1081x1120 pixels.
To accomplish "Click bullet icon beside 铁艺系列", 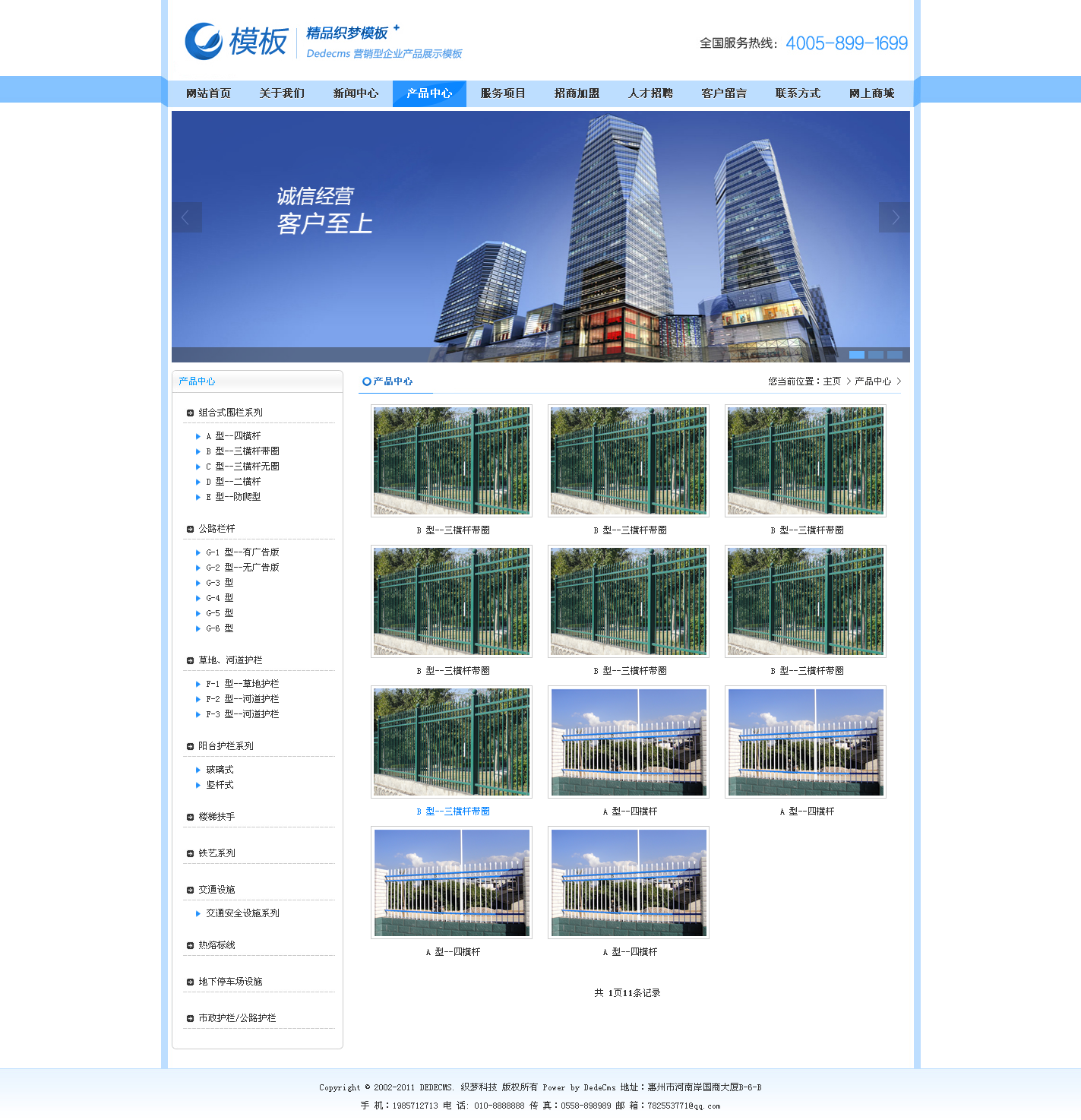I will click(190, 854).
